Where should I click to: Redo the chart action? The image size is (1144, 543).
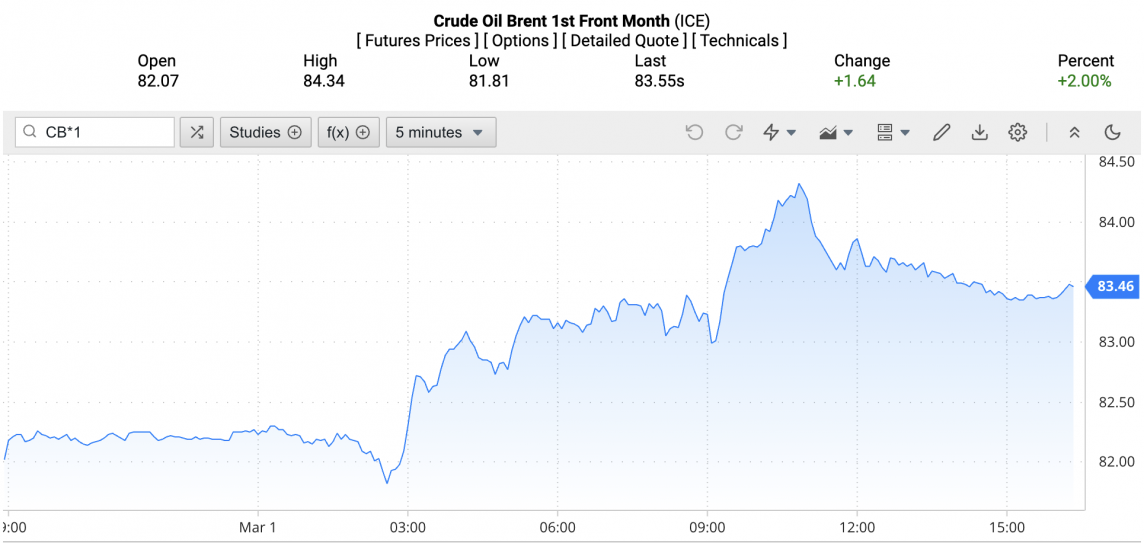[x=733, y=132]
